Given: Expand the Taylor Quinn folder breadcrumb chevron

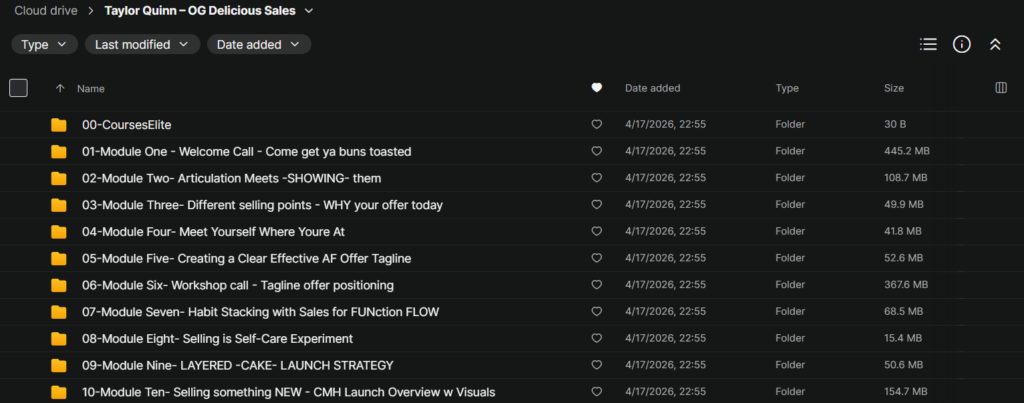Looking at the screenshot, I should 308,11.
